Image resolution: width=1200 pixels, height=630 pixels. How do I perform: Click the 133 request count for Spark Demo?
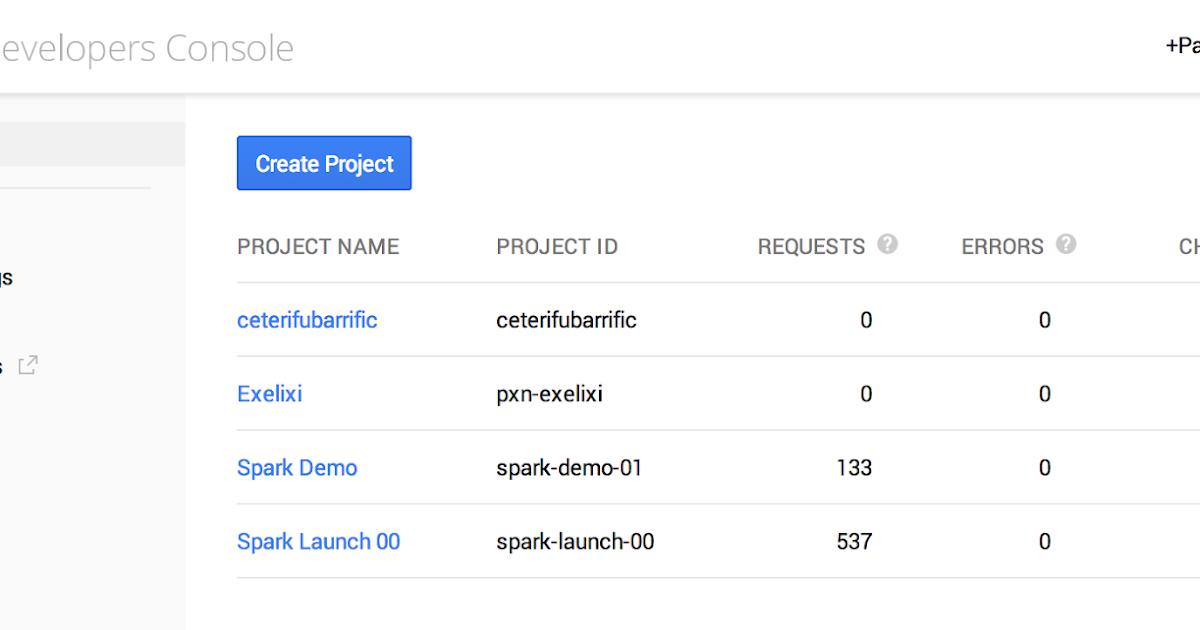coord(853,467)
